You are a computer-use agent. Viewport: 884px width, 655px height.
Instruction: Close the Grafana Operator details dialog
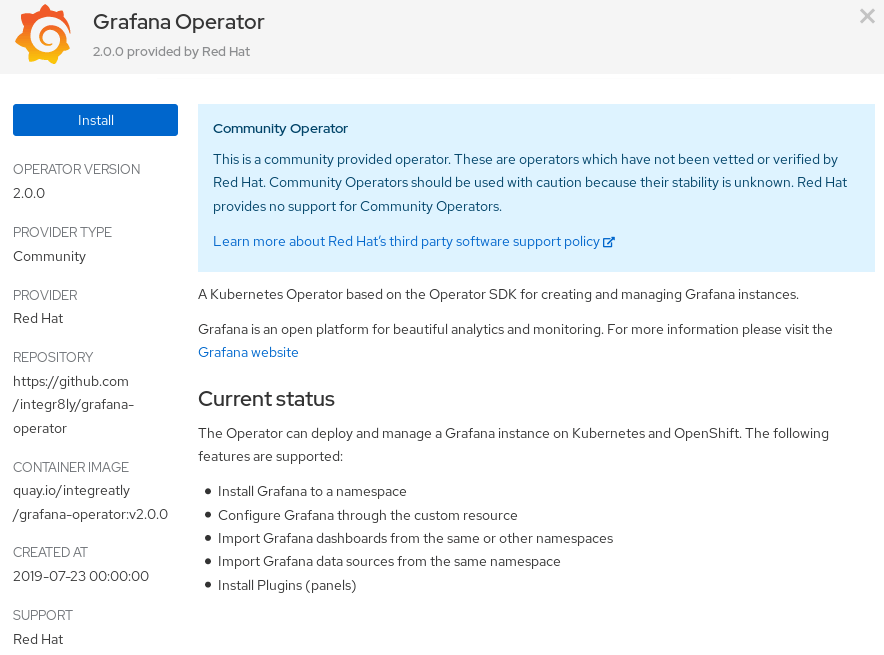867,16
